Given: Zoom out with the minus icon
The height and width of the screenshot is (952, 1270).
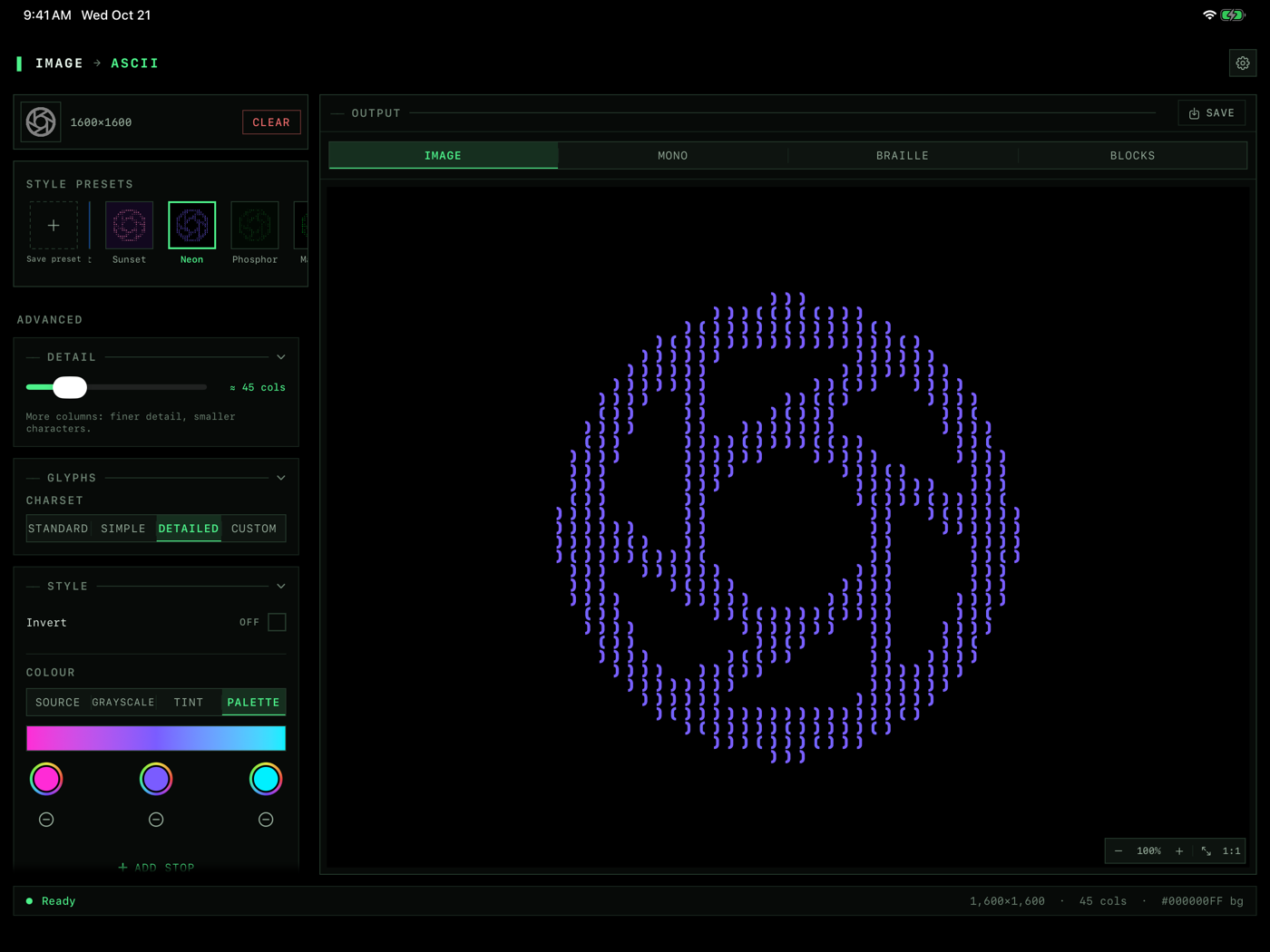Looking at the screenshot, I should (x=1119, y=851).
